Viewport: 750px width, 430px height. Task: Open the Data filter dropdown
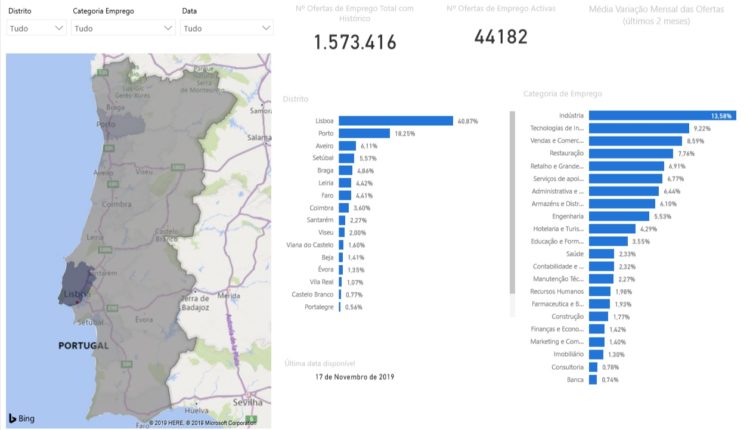[227, 28]
